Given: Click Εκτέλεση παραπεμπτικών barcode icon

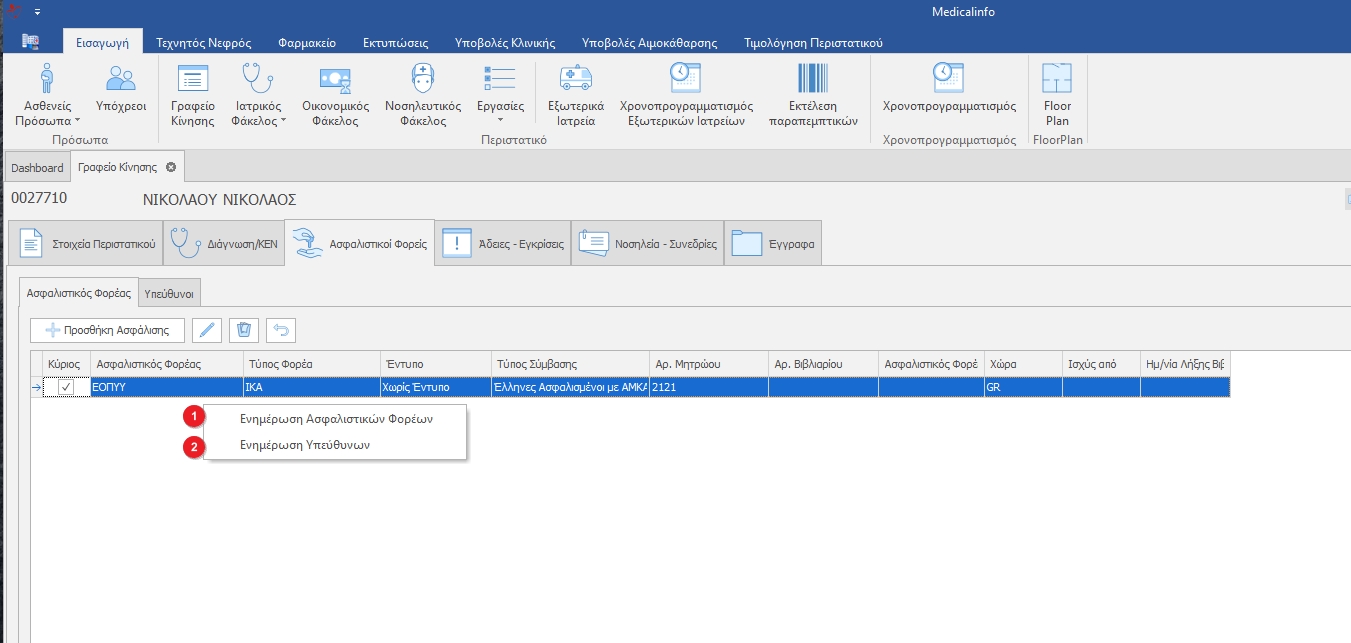Looking at the screenshot, I should pos(812,95).
